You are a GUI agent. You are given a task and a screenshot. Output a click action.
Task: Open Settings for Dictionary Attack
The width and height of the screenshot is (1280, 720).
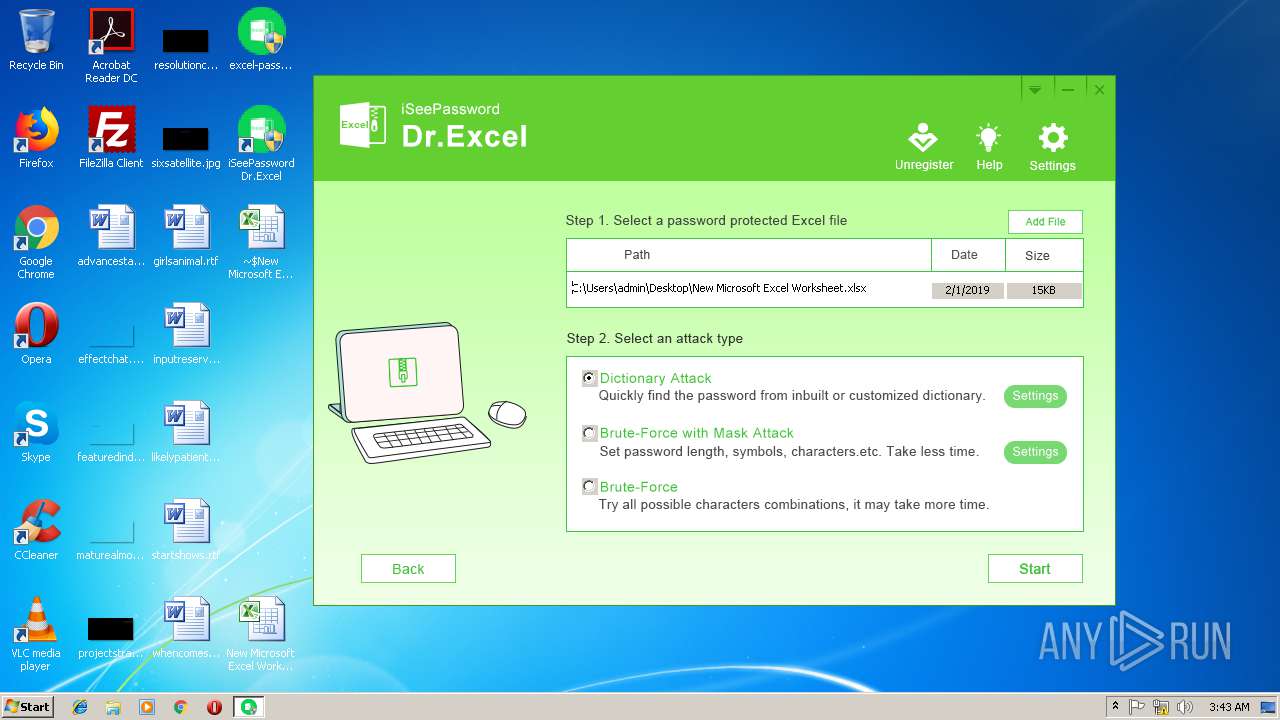coord(1035,396)
